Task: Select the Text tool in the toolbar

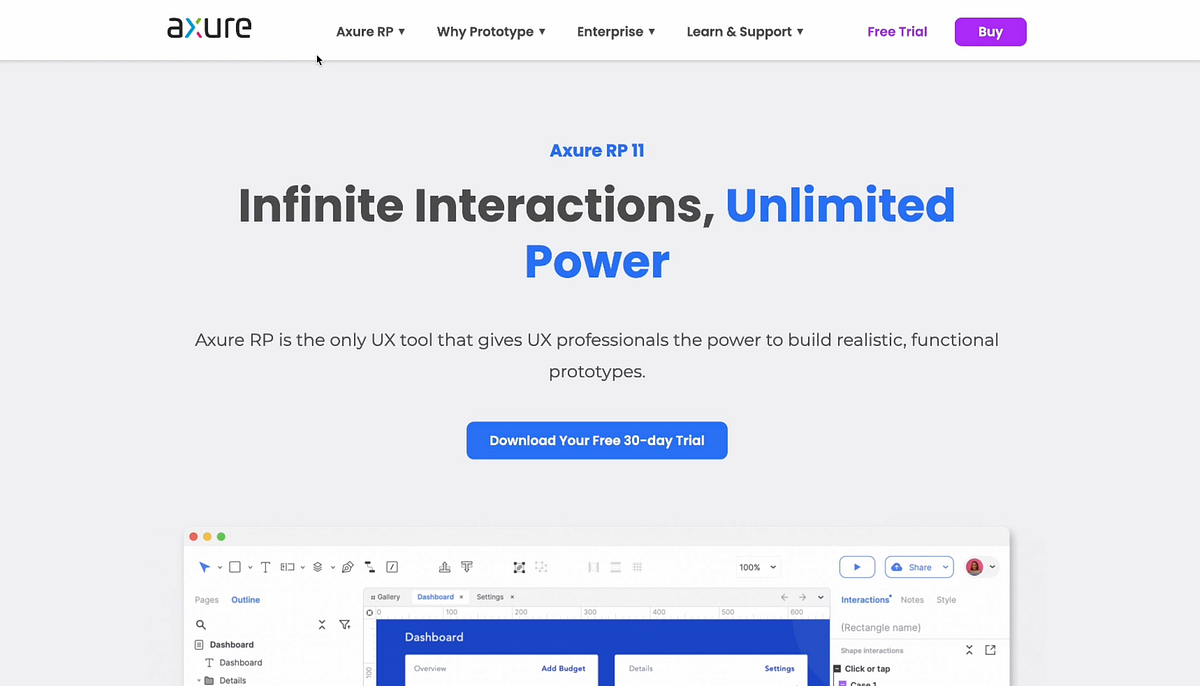Action: pyautogui.click(x=265, y=567)
